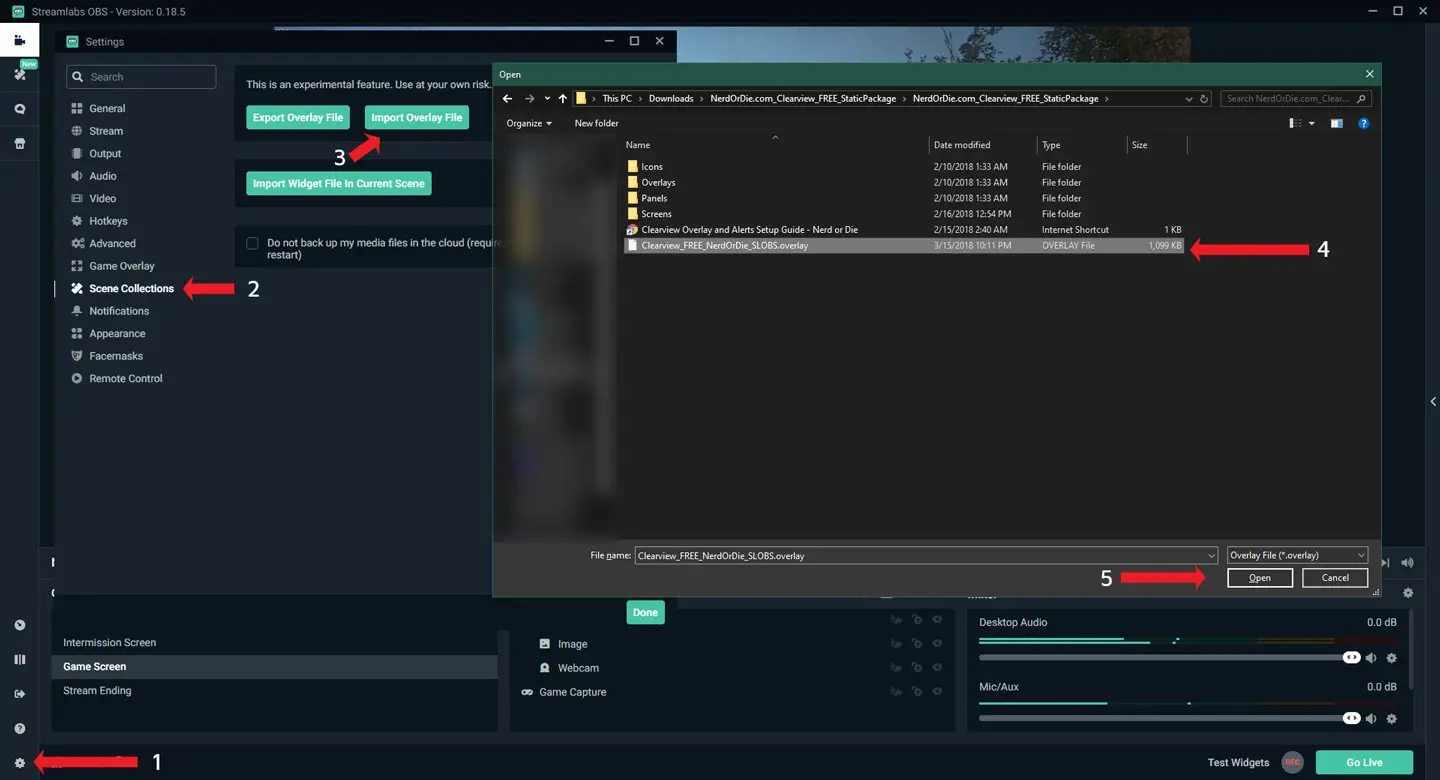Screen dimensions: 1440x780
Task: Expand the File name combo box arrow
Action: pos(1210,555)
